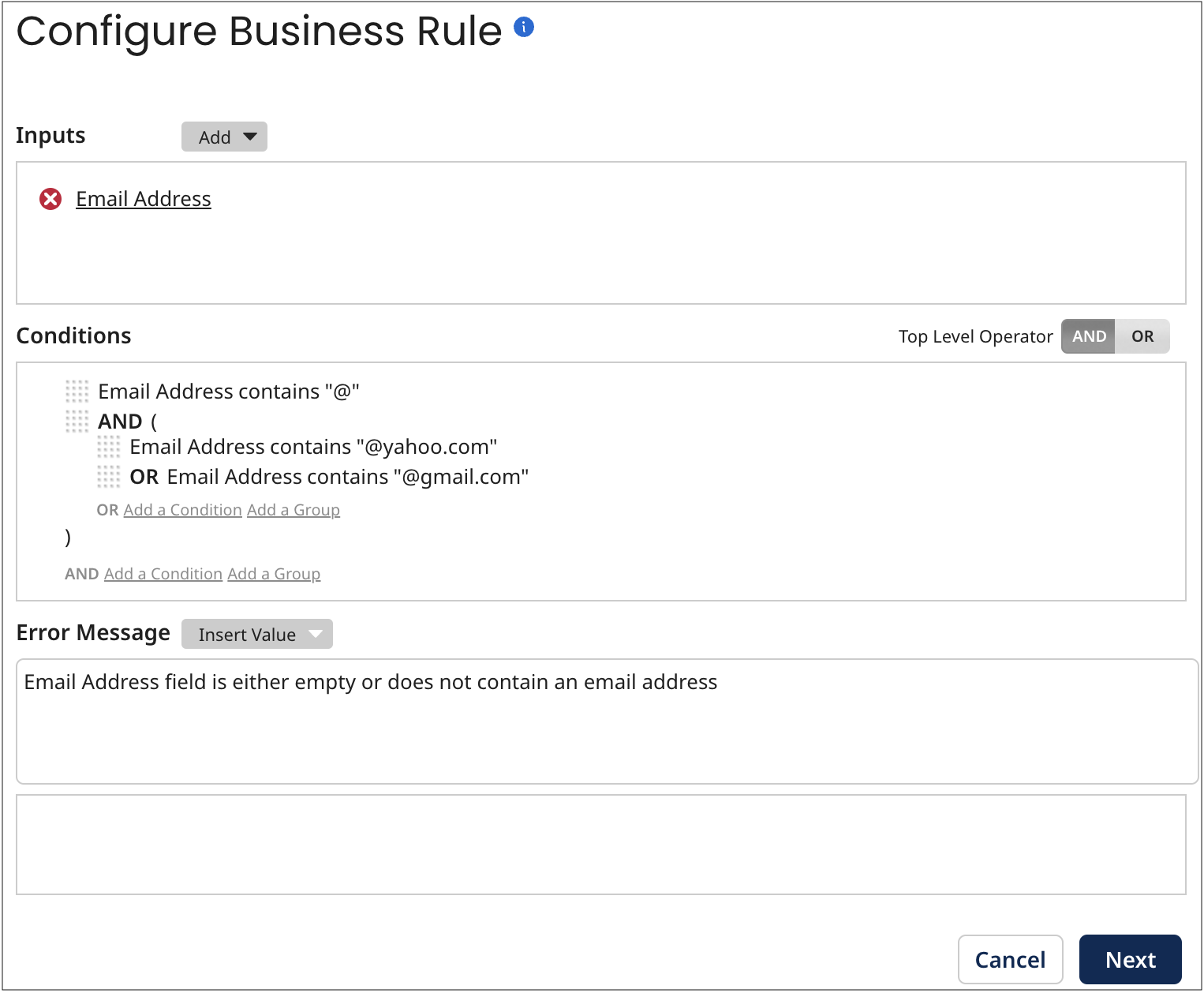The width and height of the screenshot is (1204, 993).
Task: Add a Condition at the top AND level
Action: coord(163,574)
